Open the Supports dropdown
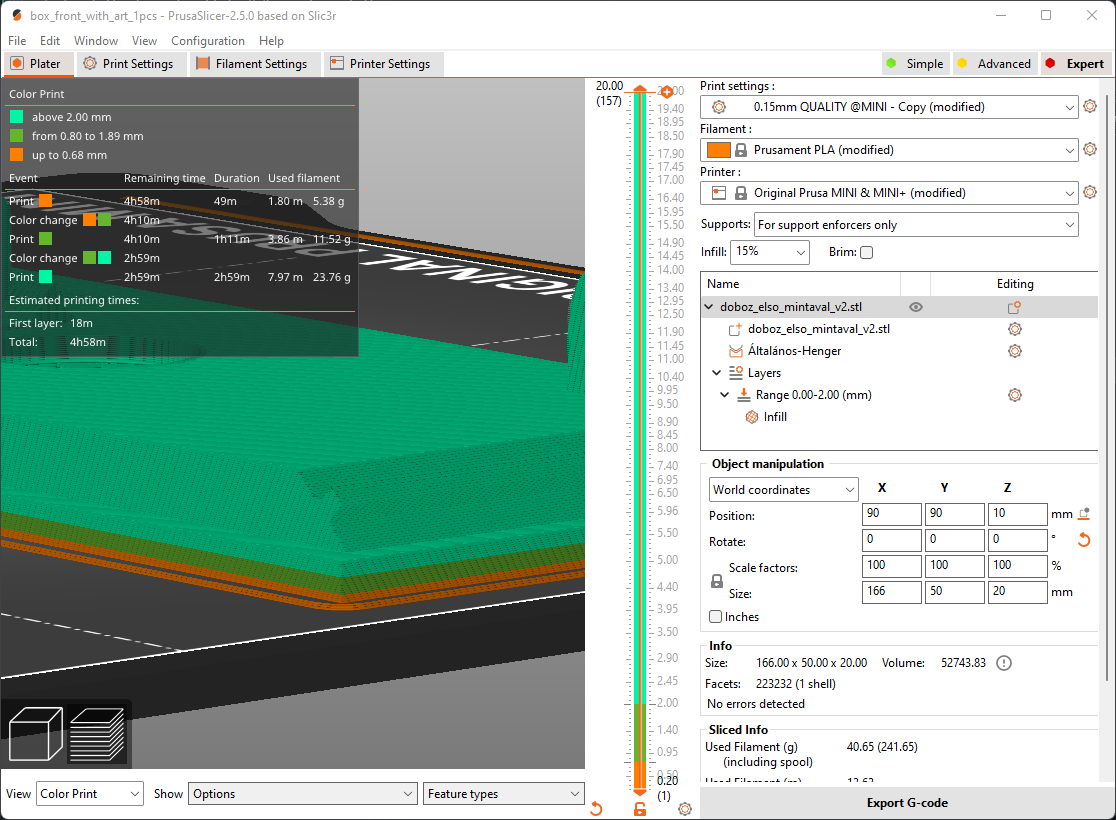 (916, 225)
